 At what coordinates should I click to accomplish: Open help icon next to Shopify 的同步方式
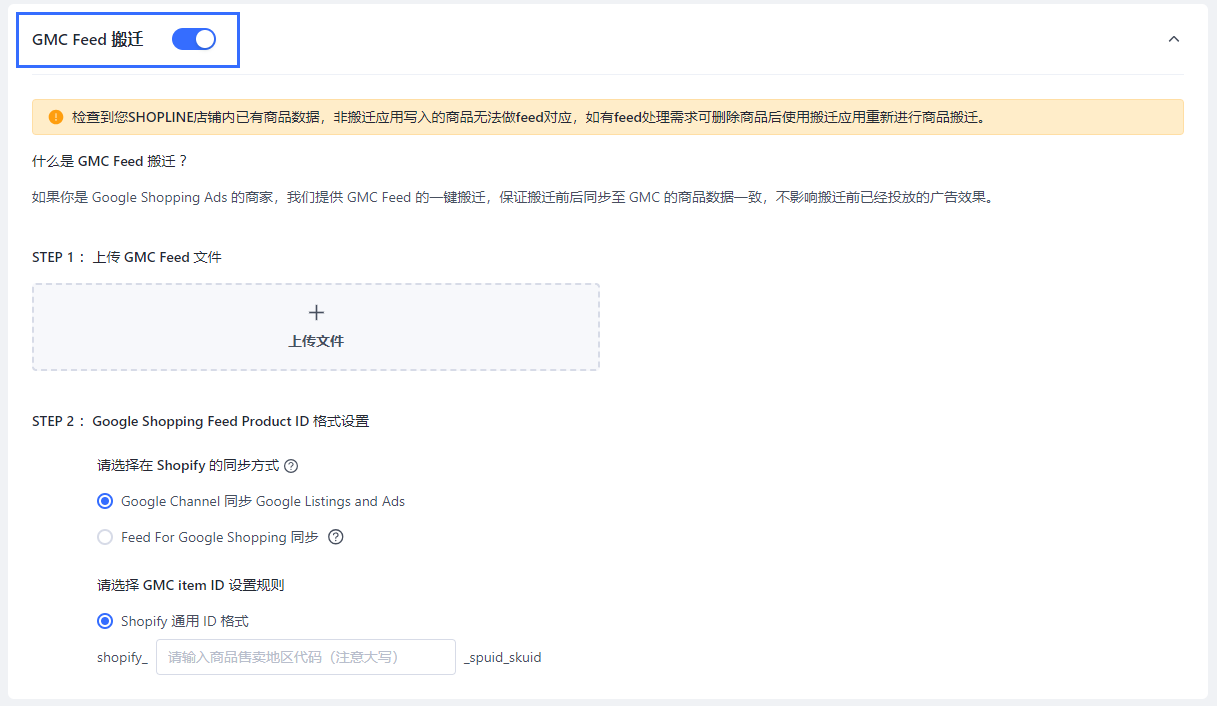(291, 466)
